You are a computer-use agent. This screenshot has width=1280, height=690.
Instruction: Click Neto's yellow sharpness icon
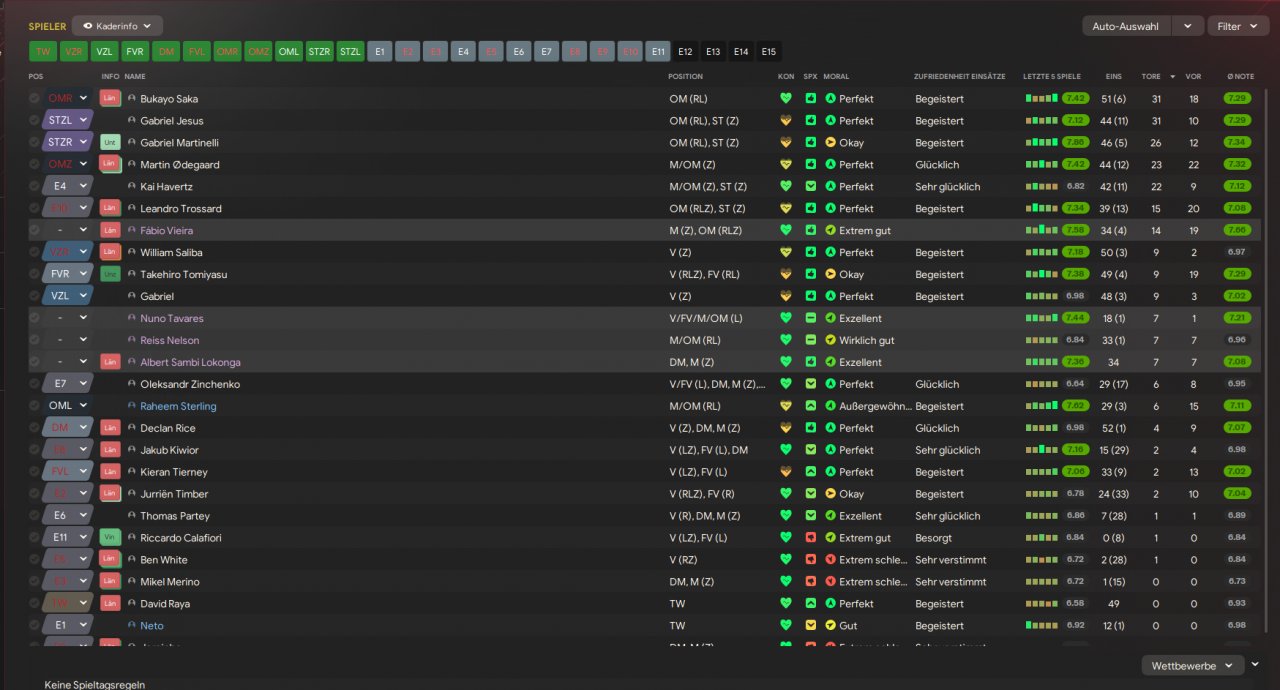[810, 626]
